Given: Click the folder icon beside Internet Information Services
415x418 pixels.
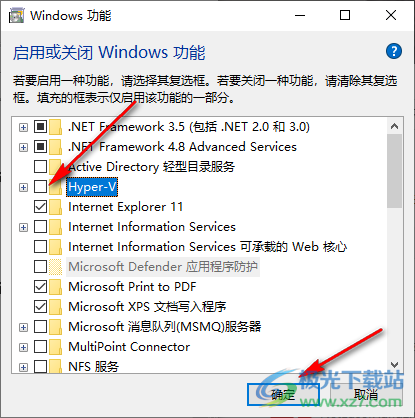Looking at the screenshot, I should tap(55, 227).
